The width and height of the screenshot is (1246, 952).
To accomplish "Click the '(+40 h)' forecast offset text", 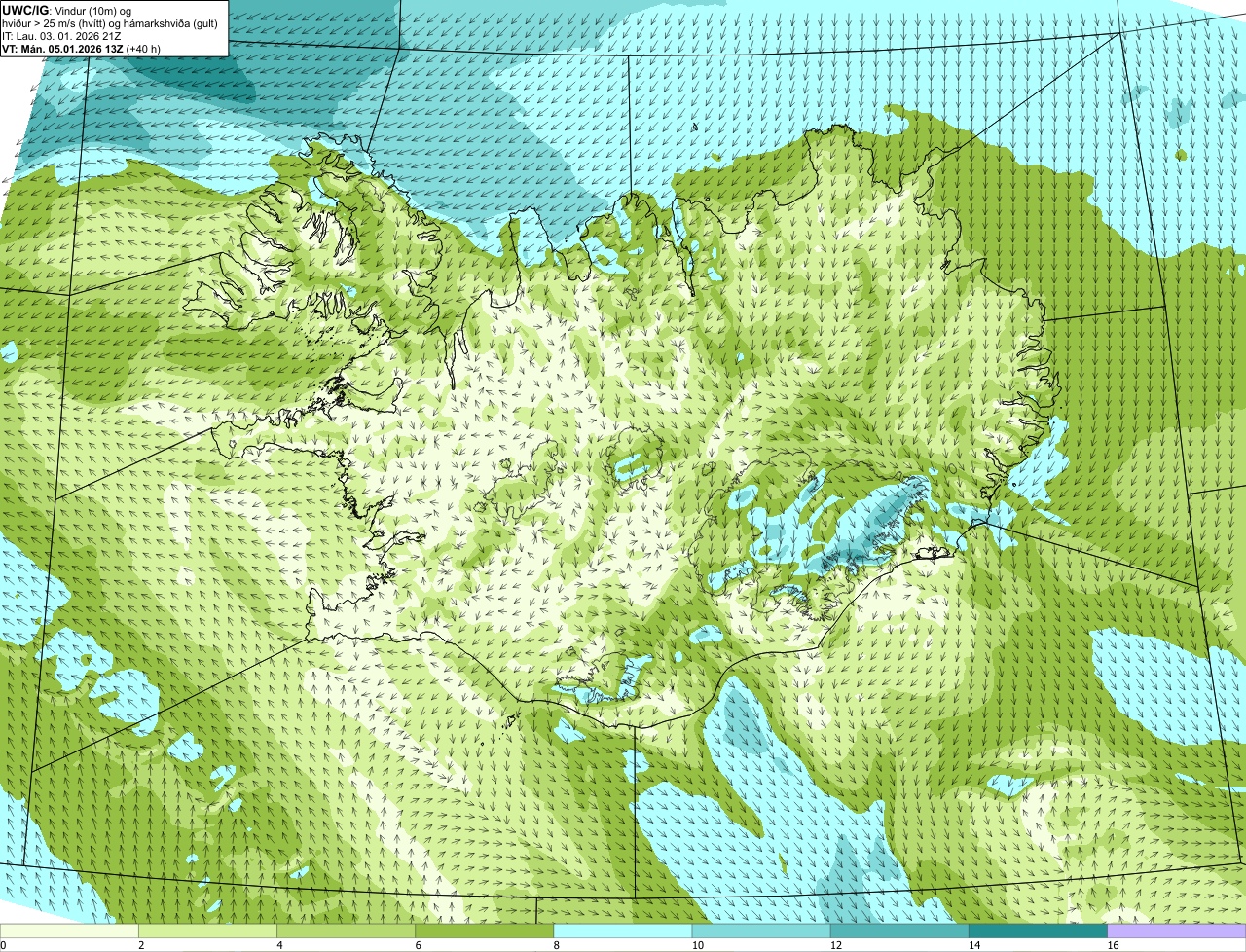I will [x=143, y=49].
